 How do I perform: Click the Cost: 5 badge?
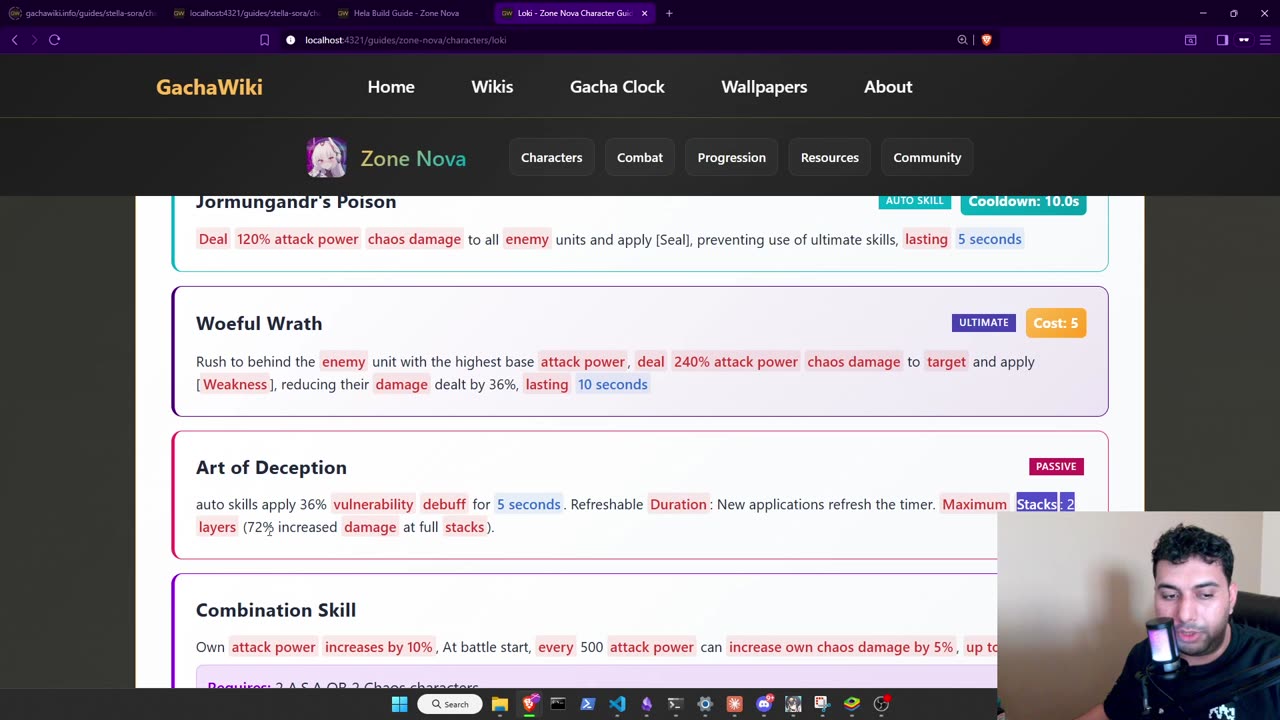point(1055,323)
